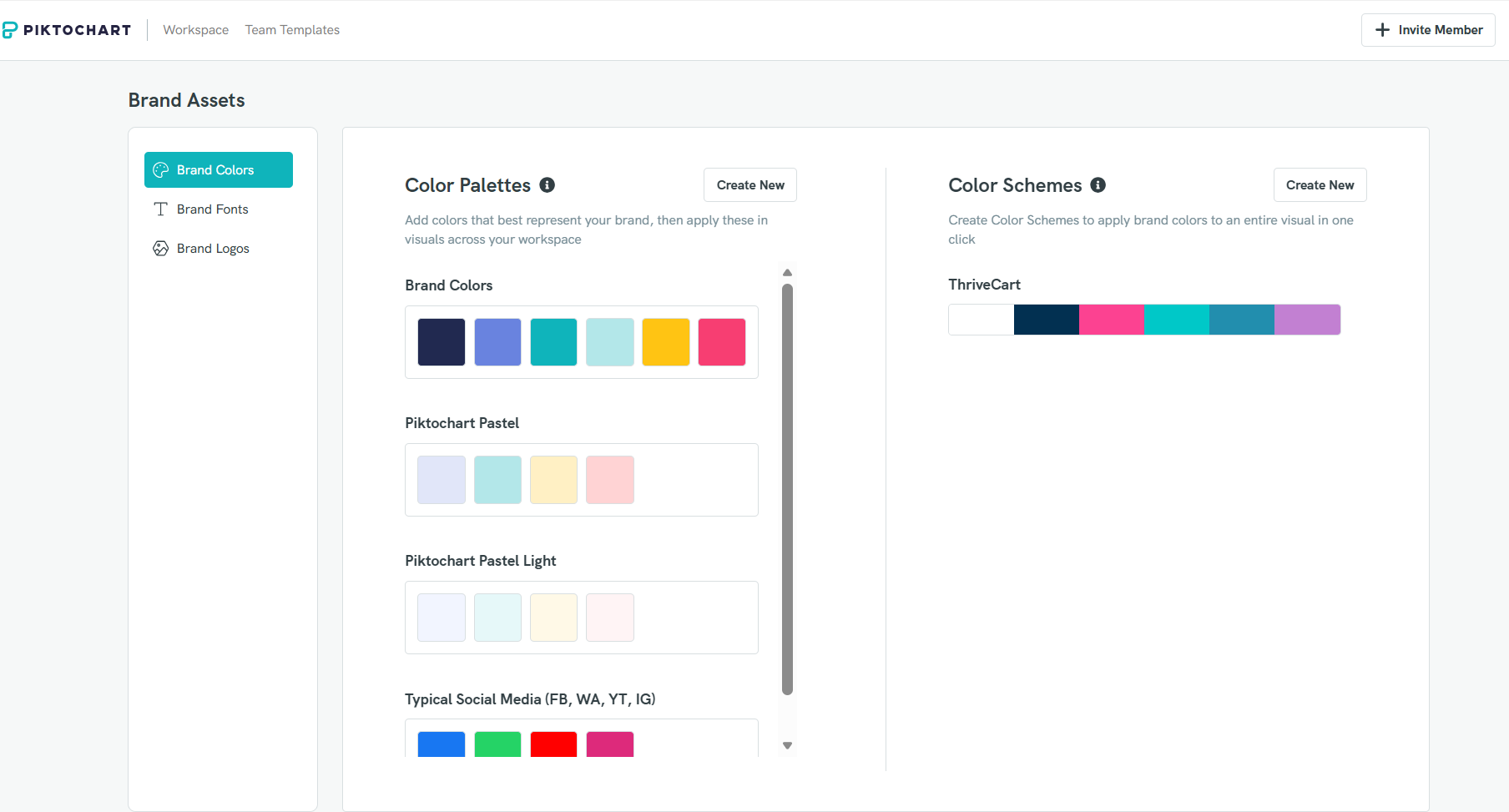
Task: Click the Piktochart logo
Action: [x=68, y=30]
